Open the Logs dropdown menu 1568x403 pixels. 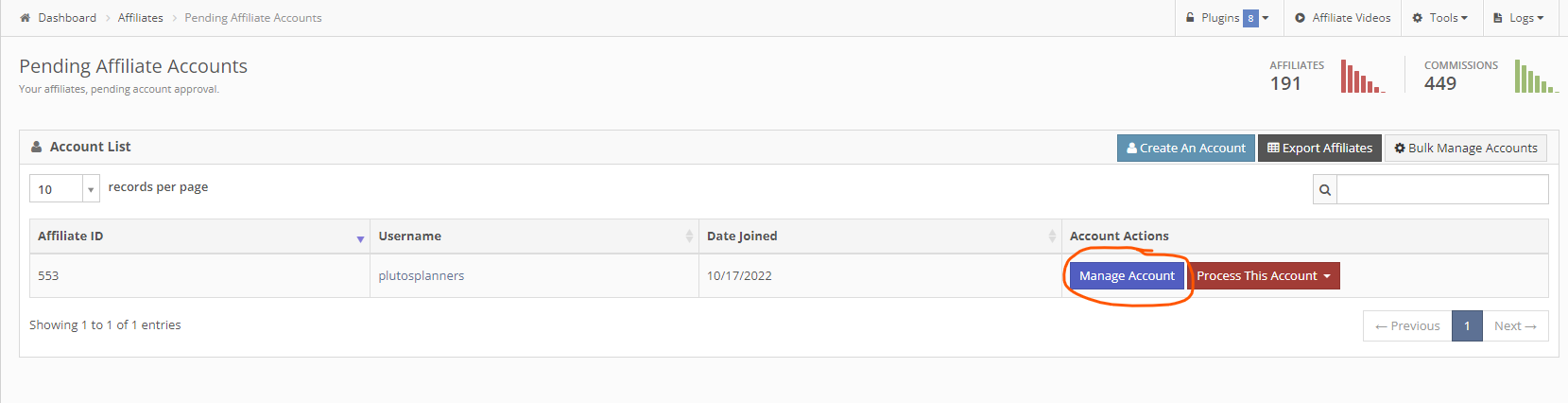click(1518, 18)
